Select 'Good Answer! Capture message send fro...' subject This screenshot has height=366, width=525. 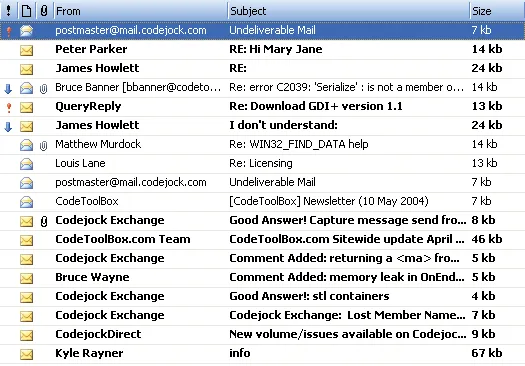(x=348, y=220)
